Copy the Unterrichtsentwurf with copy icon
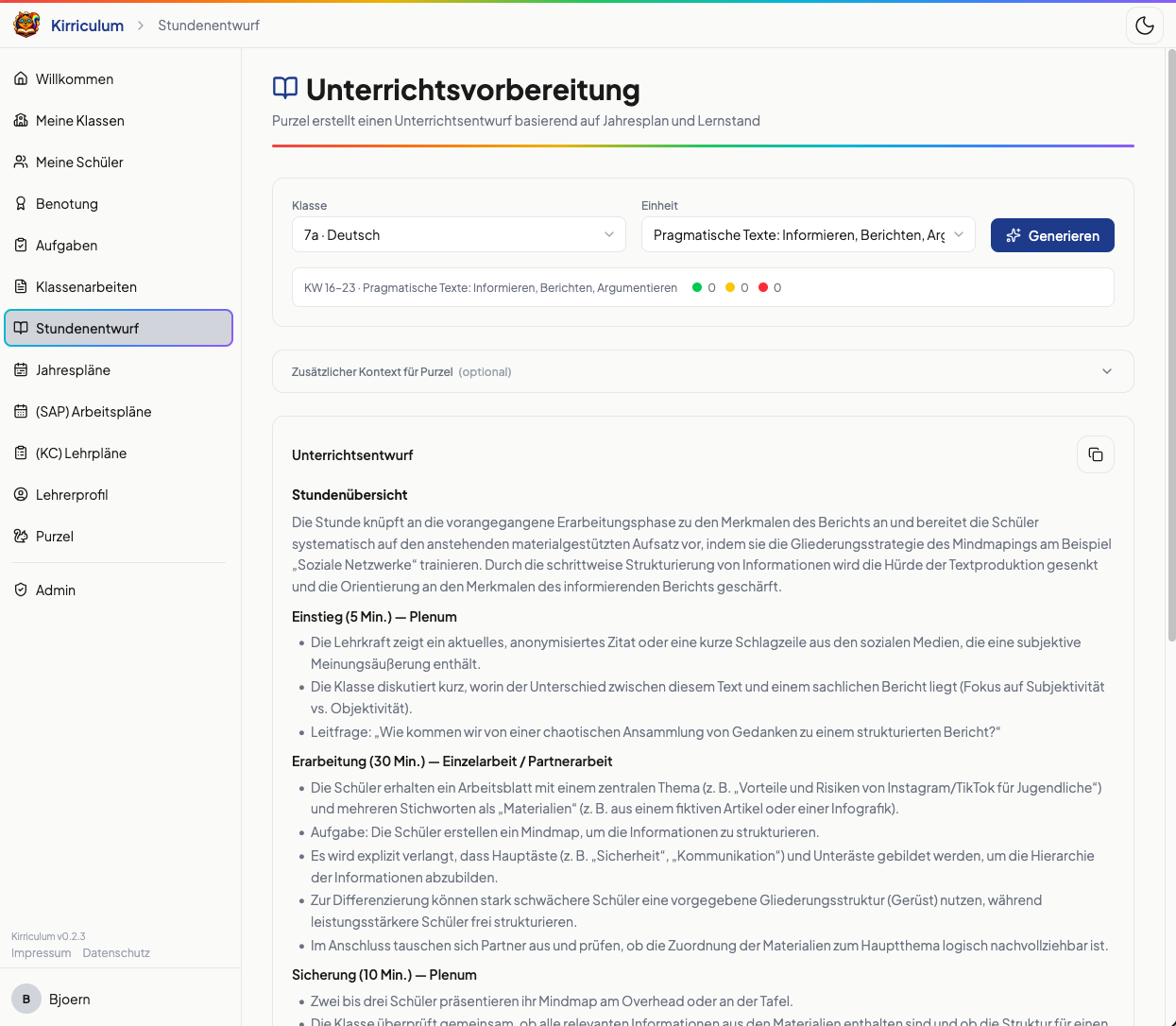Image resolution: width=1176 pixels, height=1026 pixels. tap(1096, 454)
